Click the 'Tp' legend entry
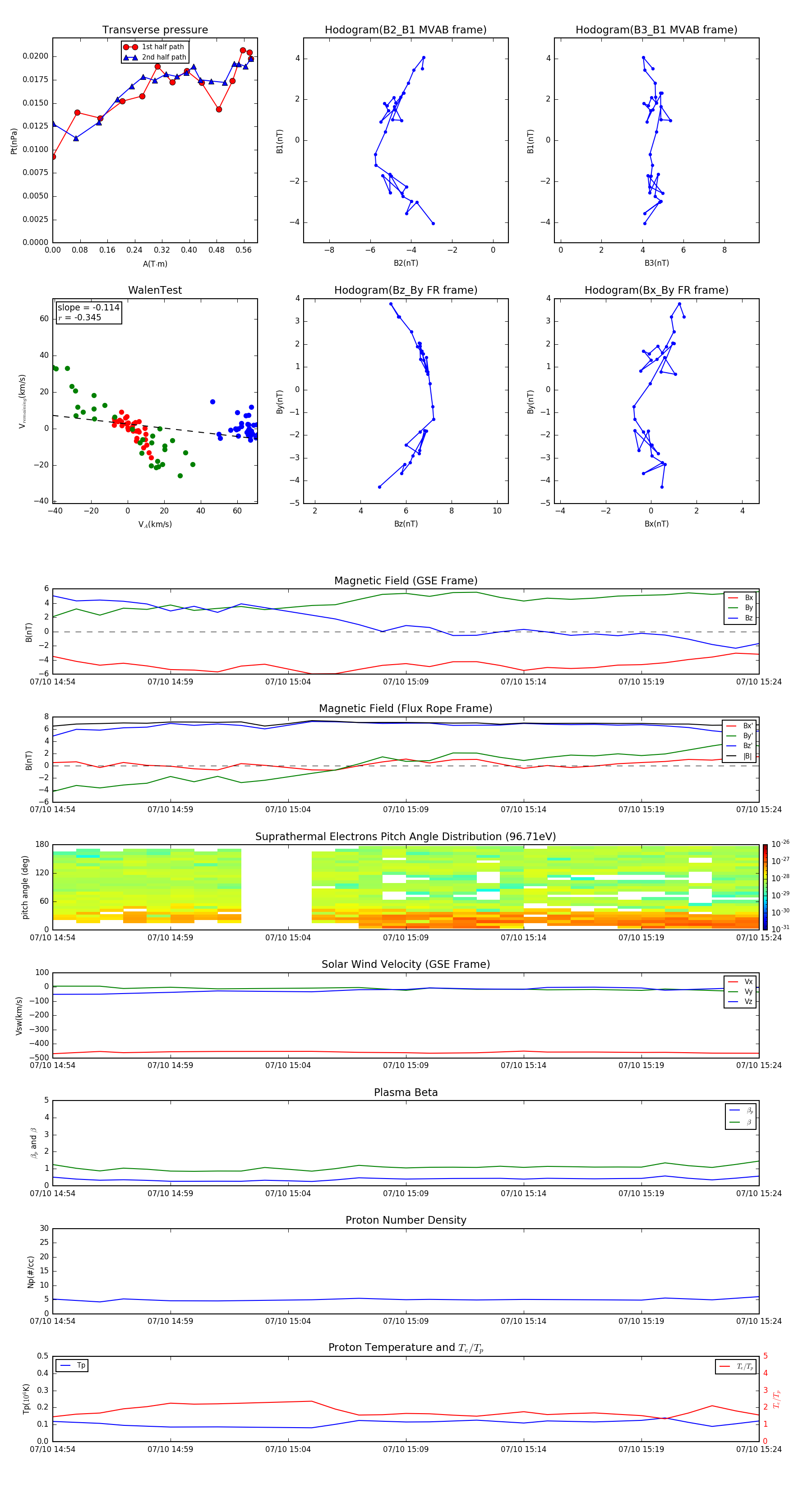 point(73,1365)
